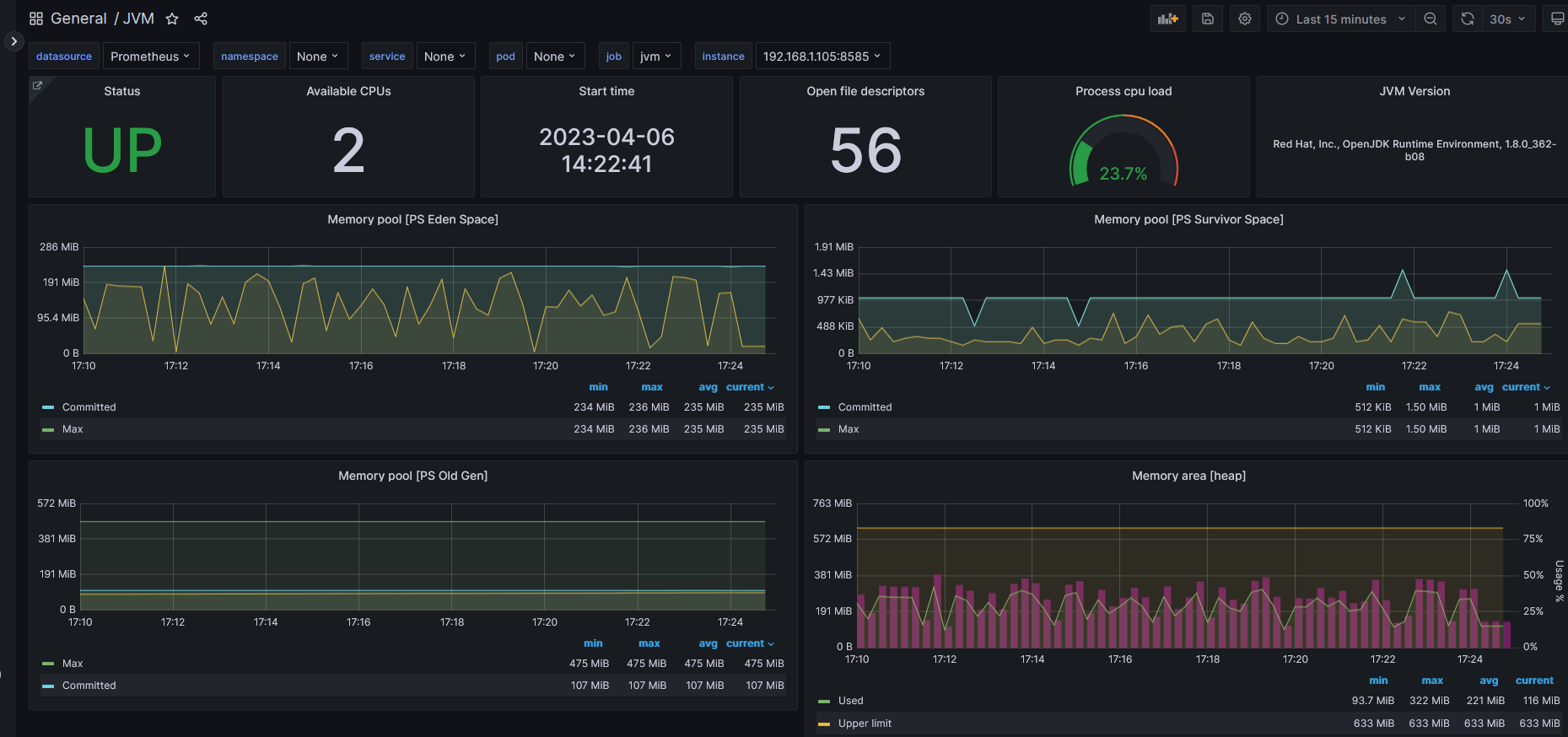Change color of Old Gen Max swatch

(x=48, y=664)
